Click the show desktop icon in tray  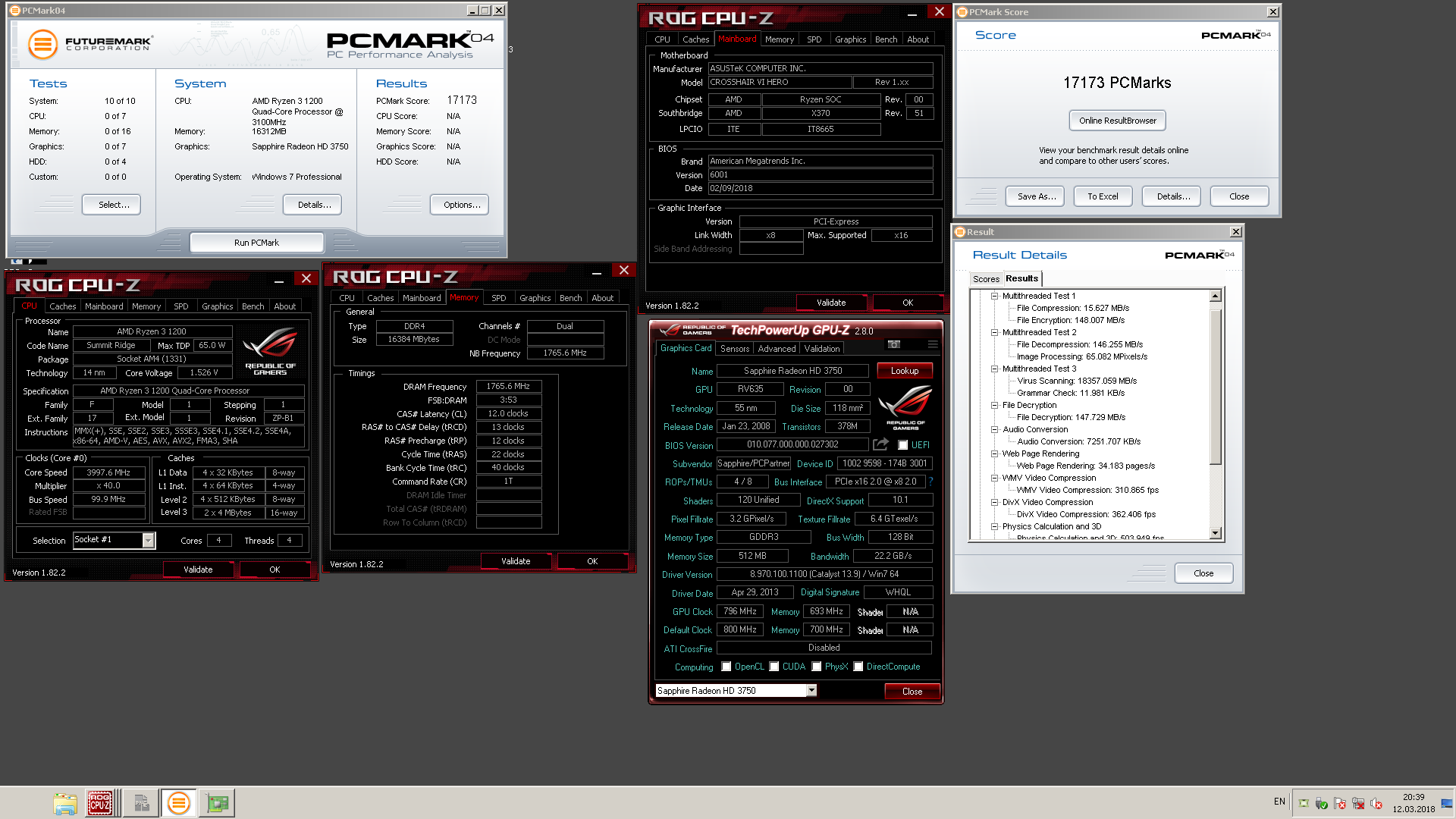(1447, 803)
